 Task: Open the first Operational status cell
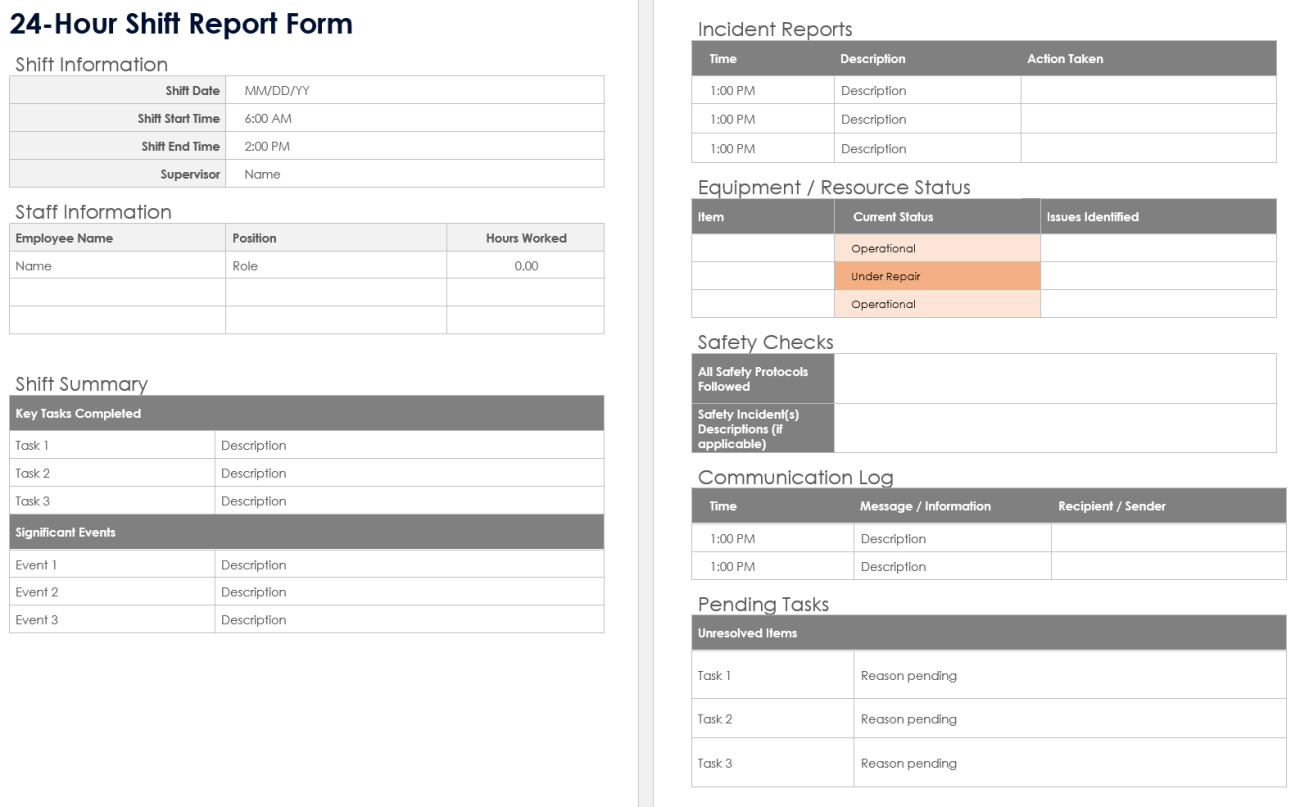[937, 248]
